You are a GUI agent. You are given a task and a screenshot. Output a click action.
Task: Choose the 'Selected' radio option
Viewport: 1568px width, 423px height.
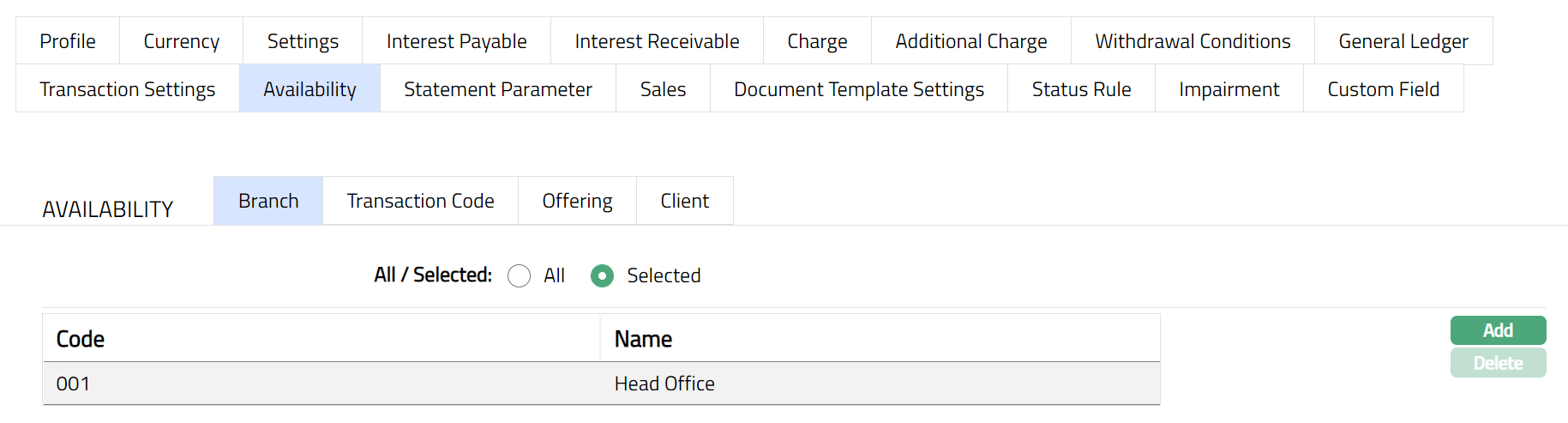tap(603, 275)
